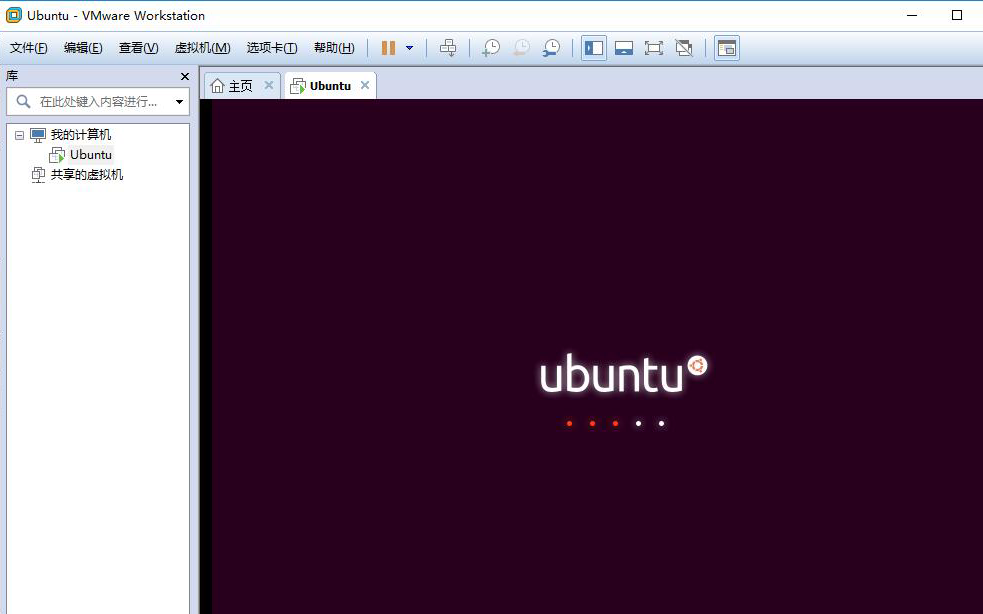Screen dimensions: 983x614
Task: Open the snapshot manager
Action: click(x=551, y=48)
